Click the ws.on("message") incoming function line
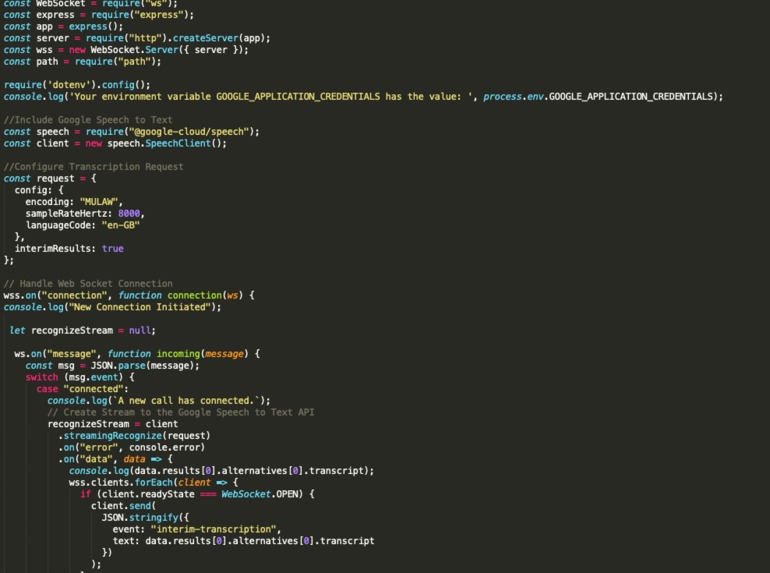The width and height of the screenshot is (770, 573). [x=137, y=354]
